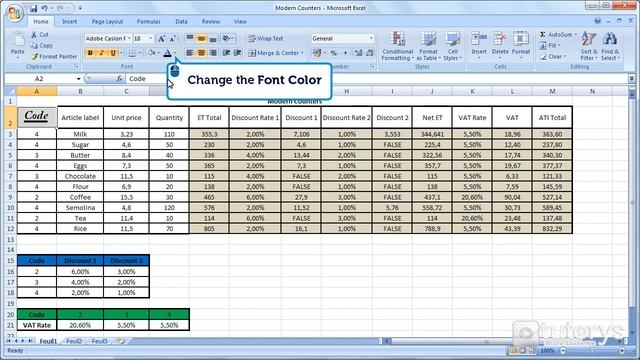The height and width of the screenshot is (360, 640).
Task: Open the Feuil2 sheet tab
Action: 74,341
